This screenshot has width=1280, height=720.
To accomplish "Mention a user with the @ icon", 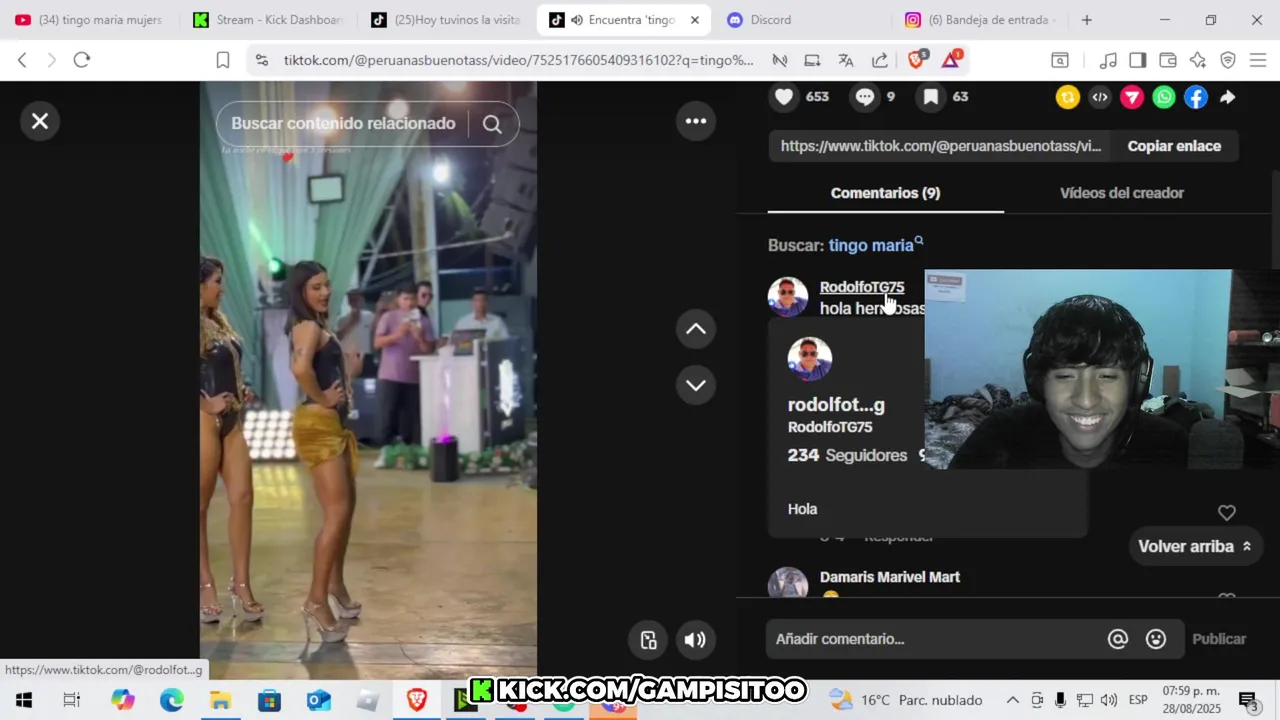I will 1118,639.
